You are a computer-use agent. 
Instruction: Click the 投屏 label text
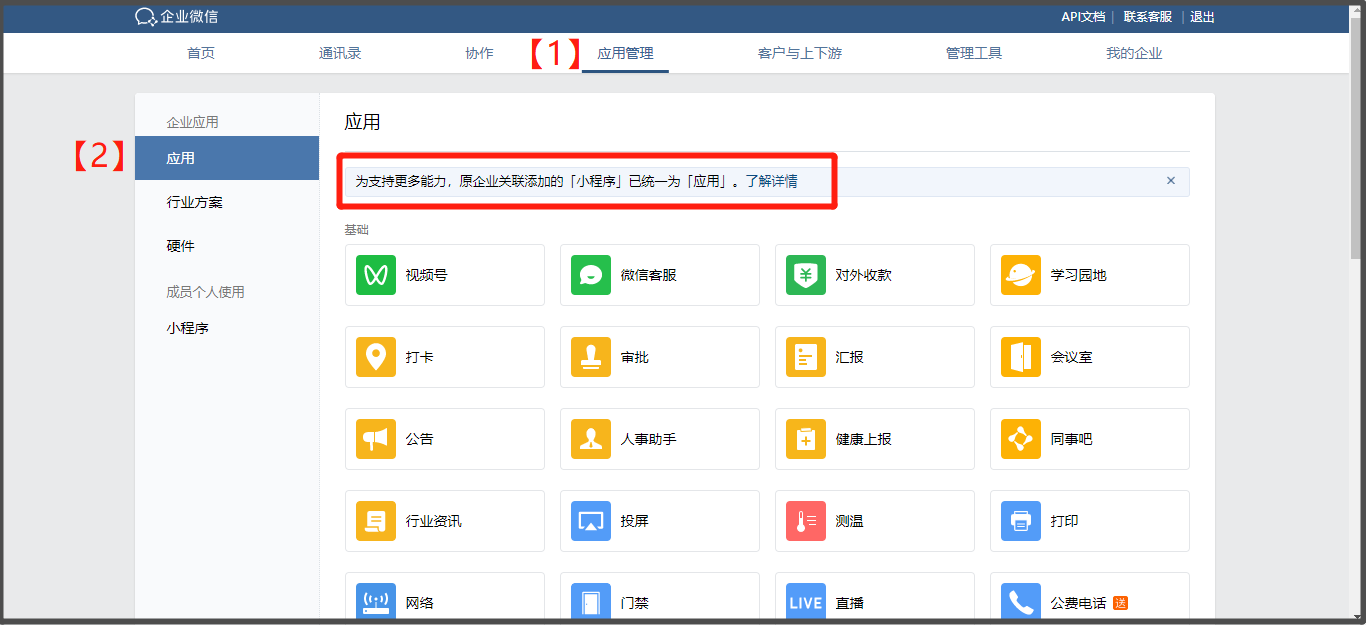(635, 521)
